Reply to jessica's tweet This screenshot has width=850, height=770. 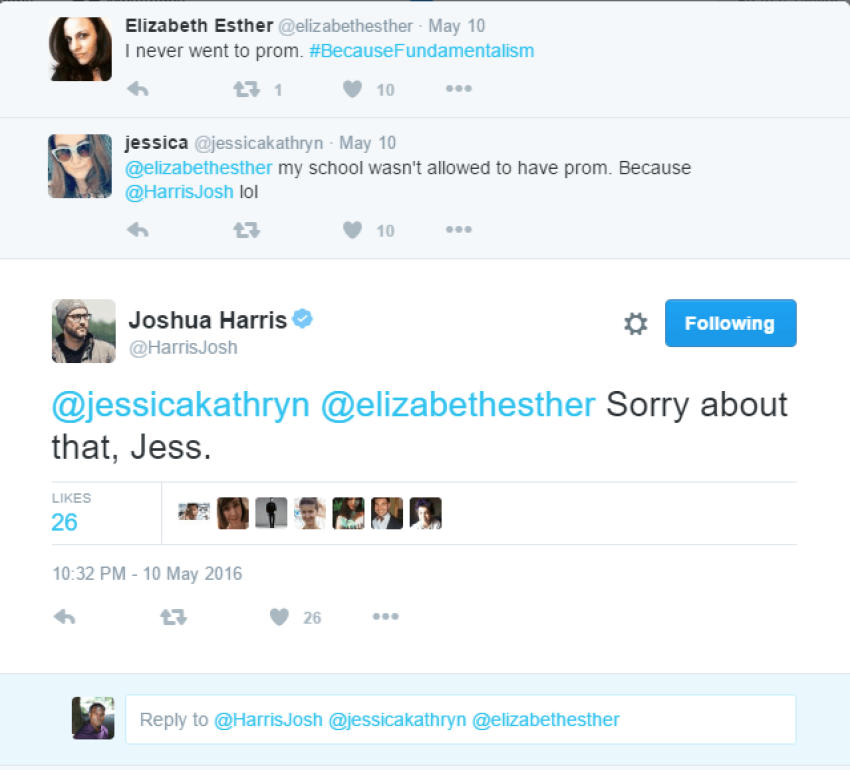(138, 230)
